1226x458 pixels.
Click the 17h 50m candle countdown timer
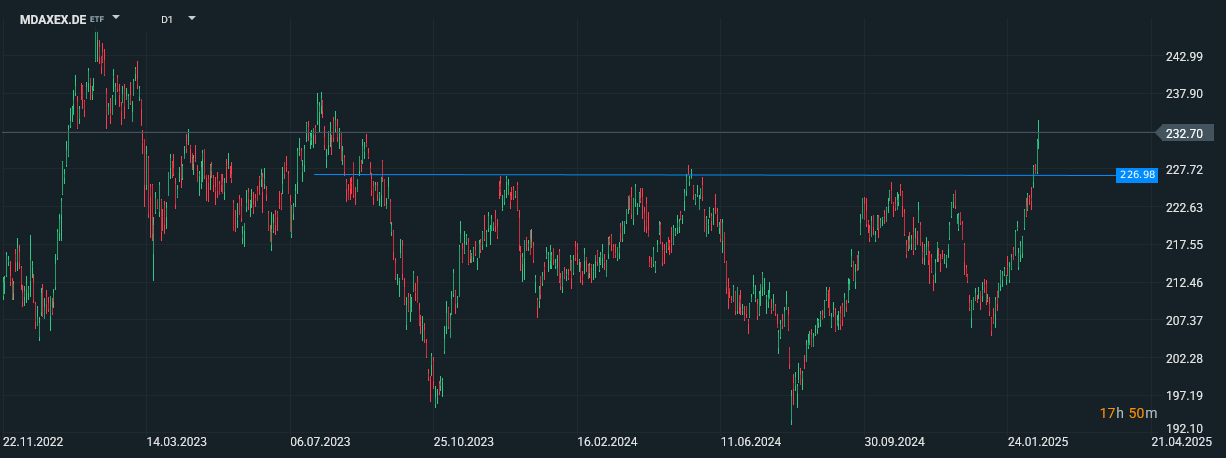(x=1129, y=413)
